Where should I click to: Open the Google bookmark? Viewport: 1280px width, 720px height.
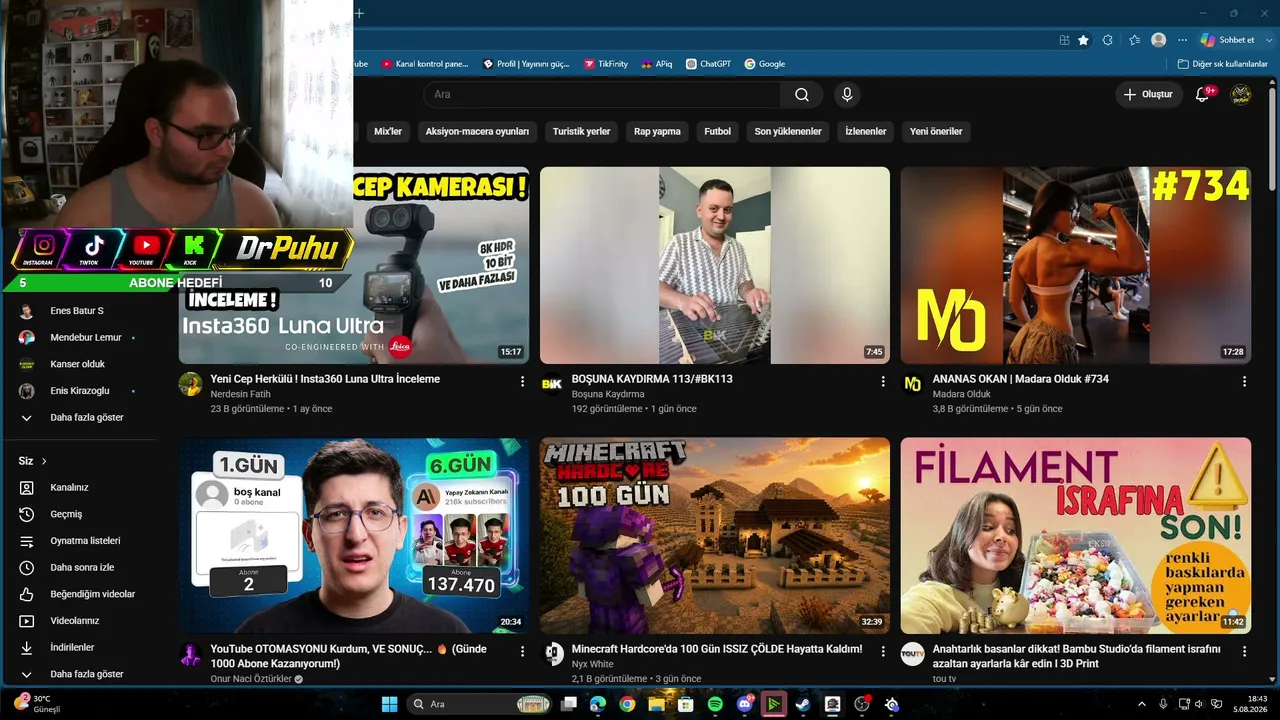tap(765, 64)
